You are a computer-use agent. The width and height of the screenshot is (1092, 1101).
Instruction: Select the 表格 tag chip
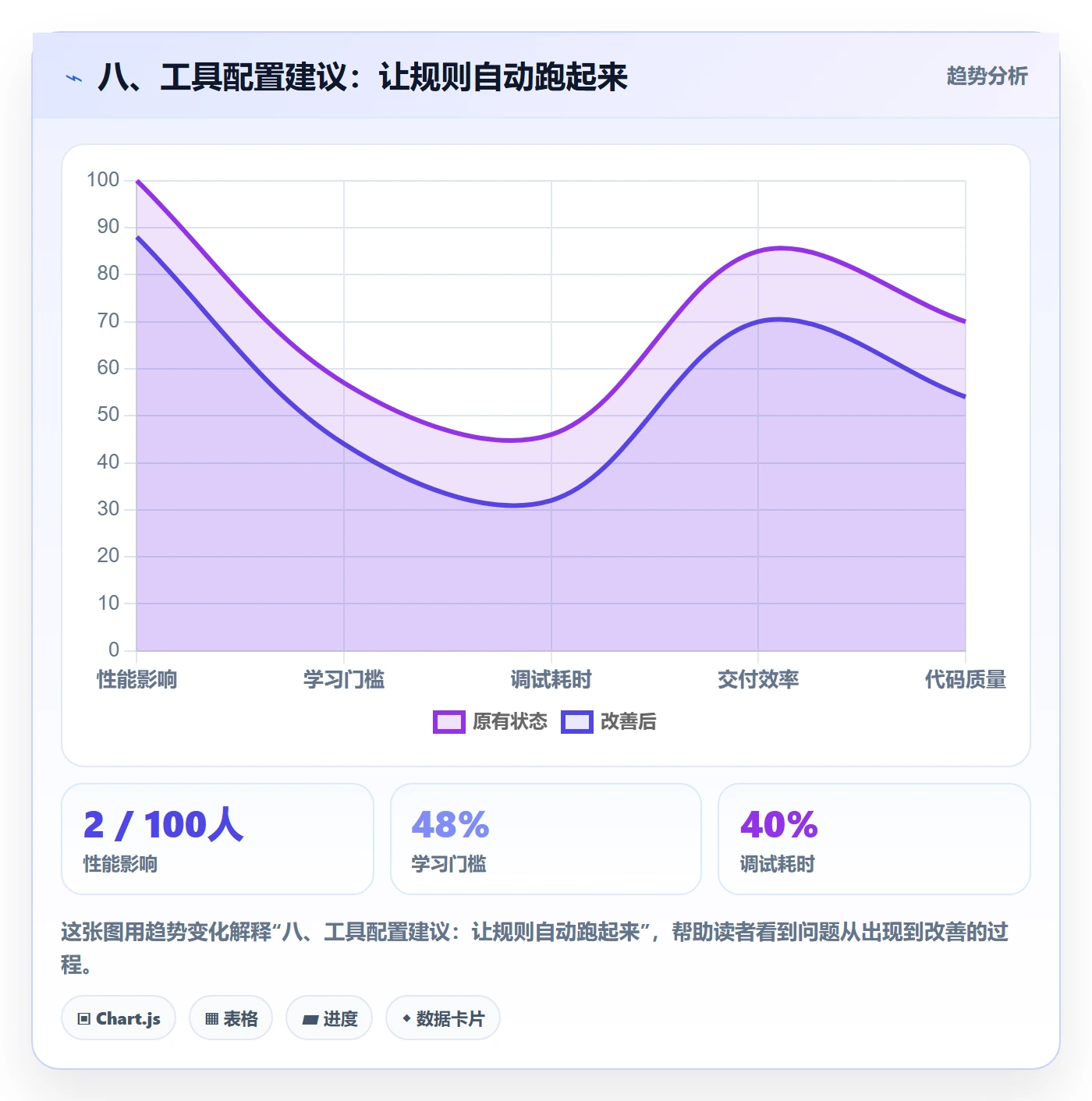click(x=231, y=1018)
